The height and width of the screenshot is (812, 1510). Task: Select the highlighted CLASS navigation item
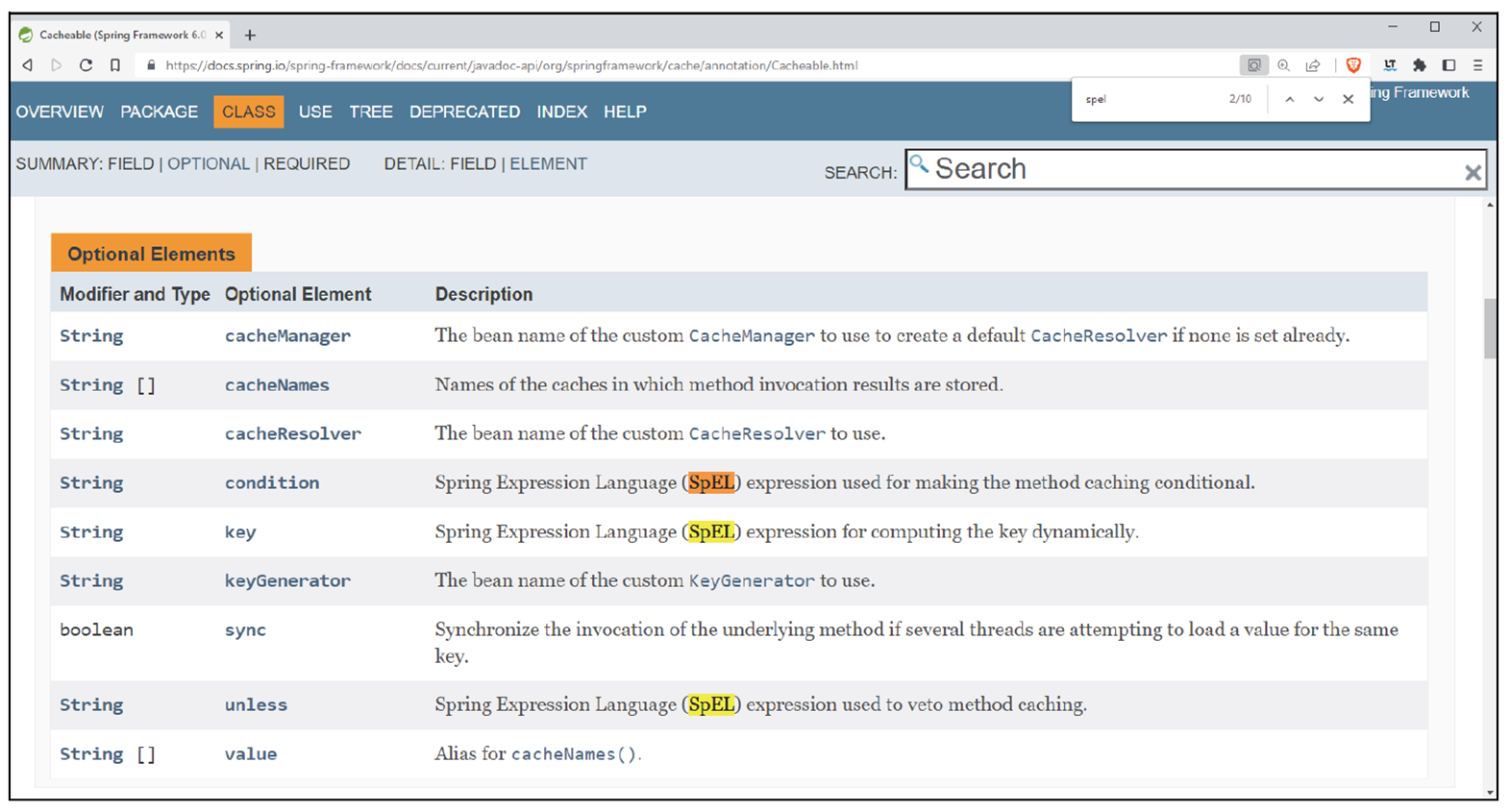coord(249,111)
